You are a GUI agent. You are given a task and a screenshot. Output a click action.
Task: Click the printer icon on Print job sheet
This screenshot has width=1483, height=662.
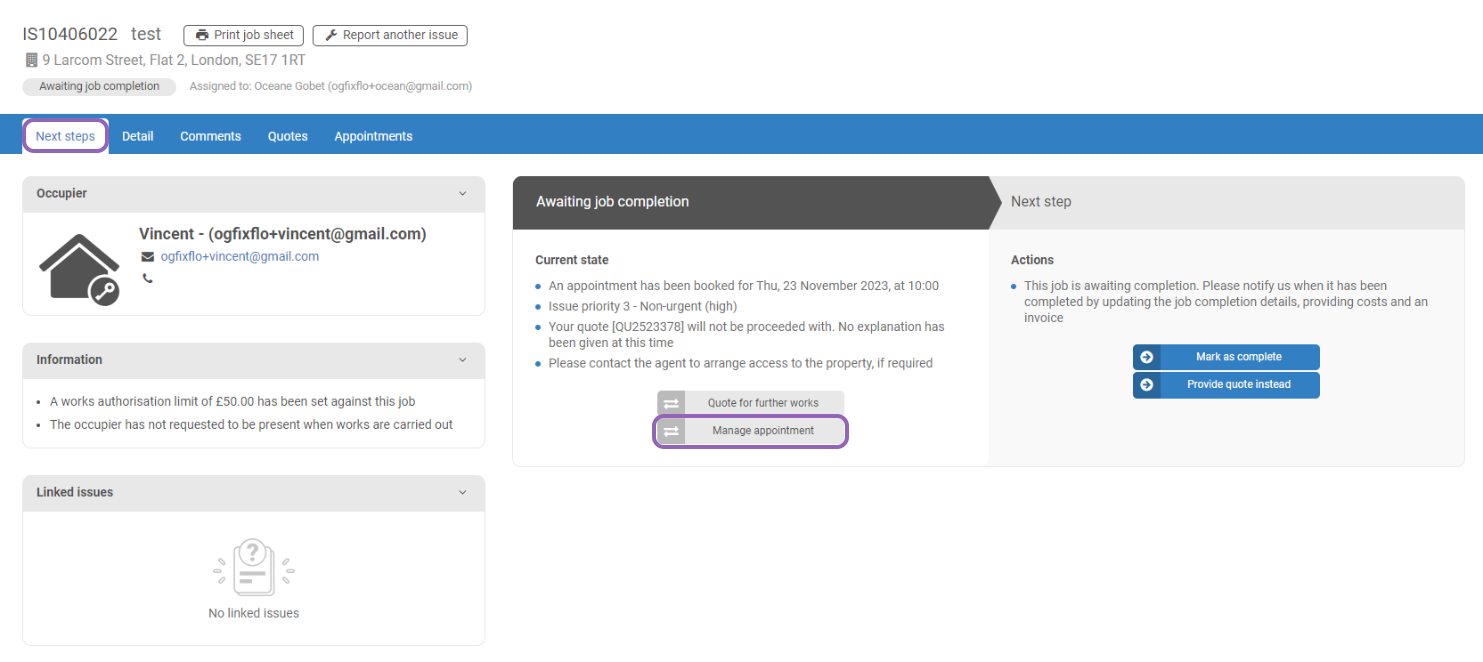click(x=202, y=35)
